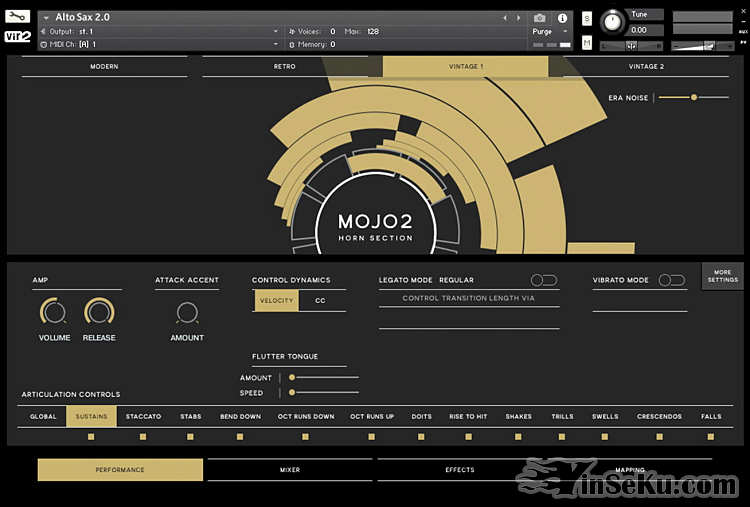The image size is (750, 507).
Task: Open the Mixer tab
Action: (289, 470)
